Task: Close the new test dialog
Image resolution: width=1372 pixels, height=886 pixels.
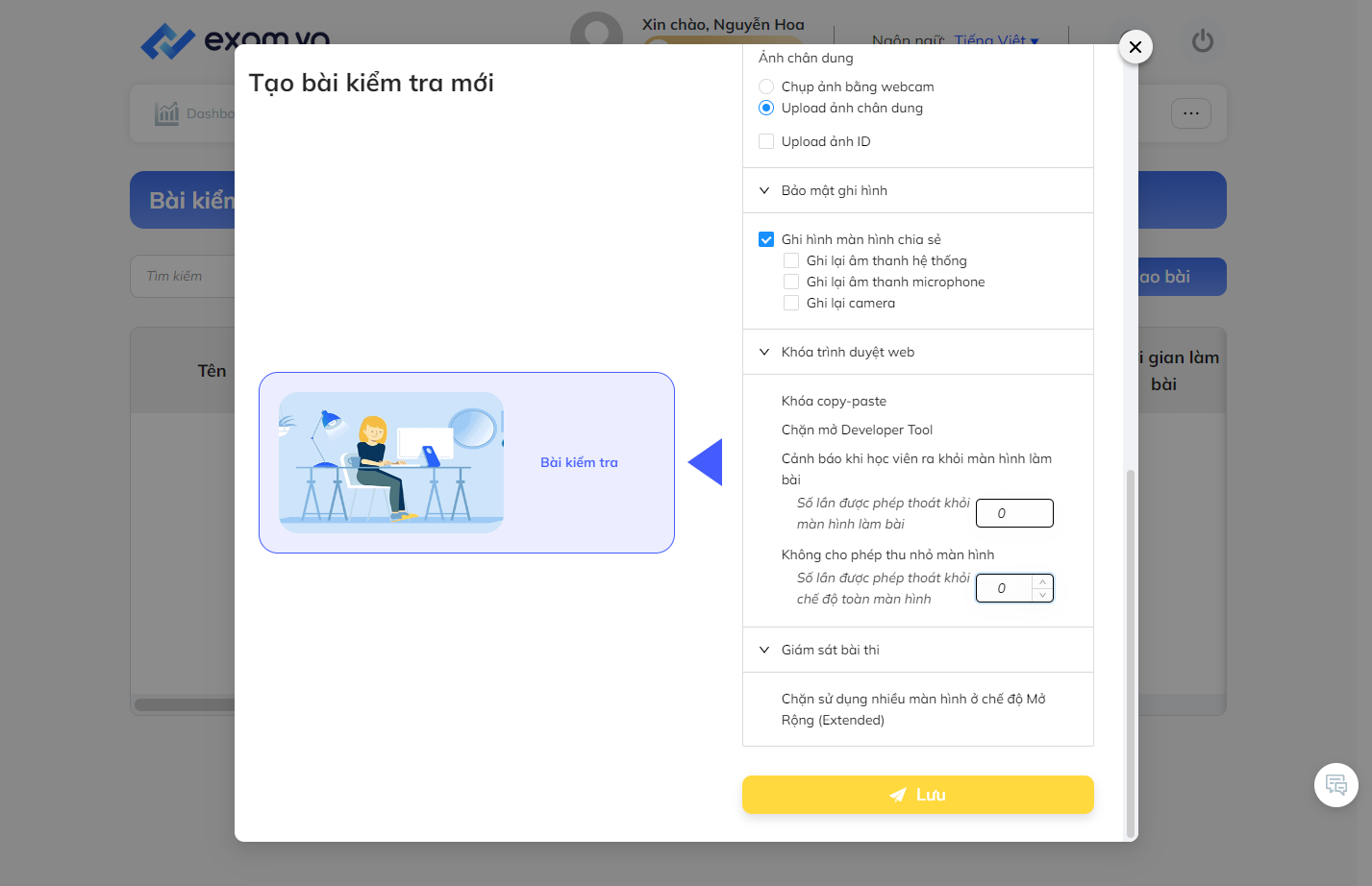Action: coord(1135,46)
